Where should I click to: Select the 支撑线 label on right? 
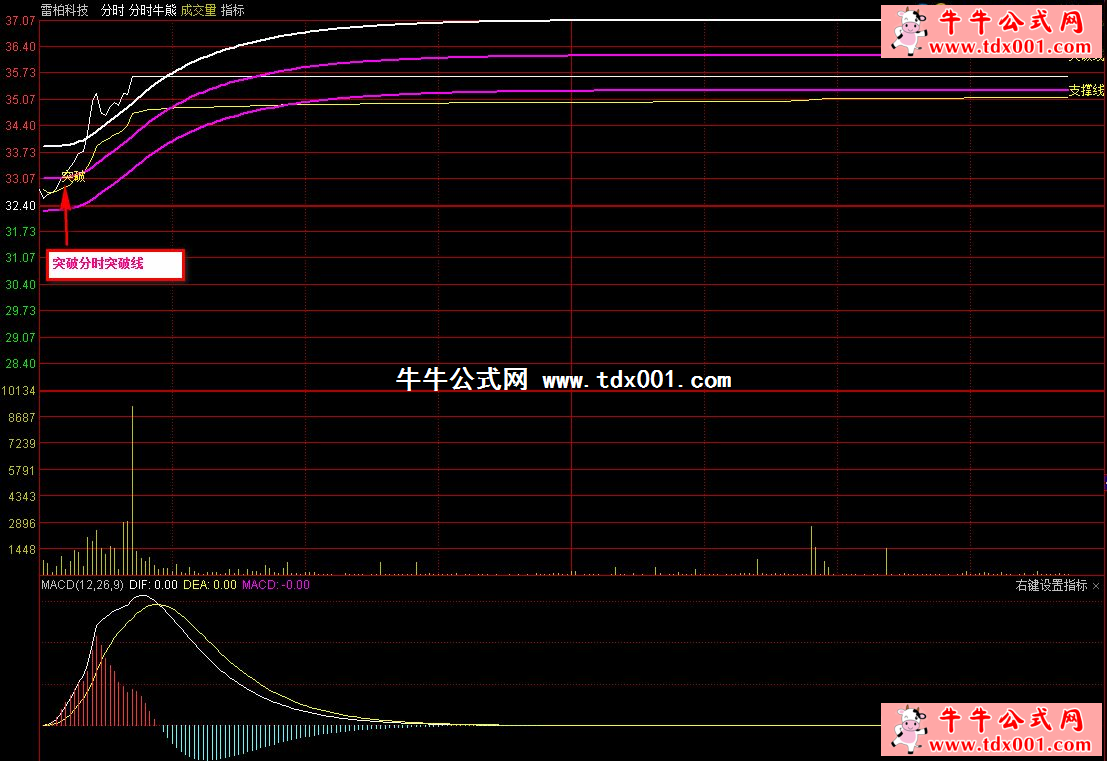pyautogui.click(x=1086, y=90)
